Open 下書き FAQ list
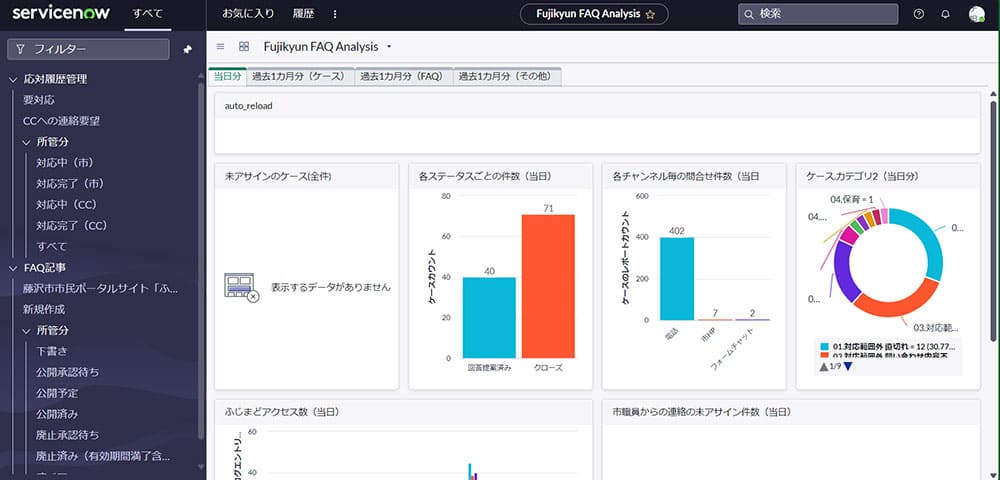Screen dimensions: 1000x480 (x=52, y=351)
